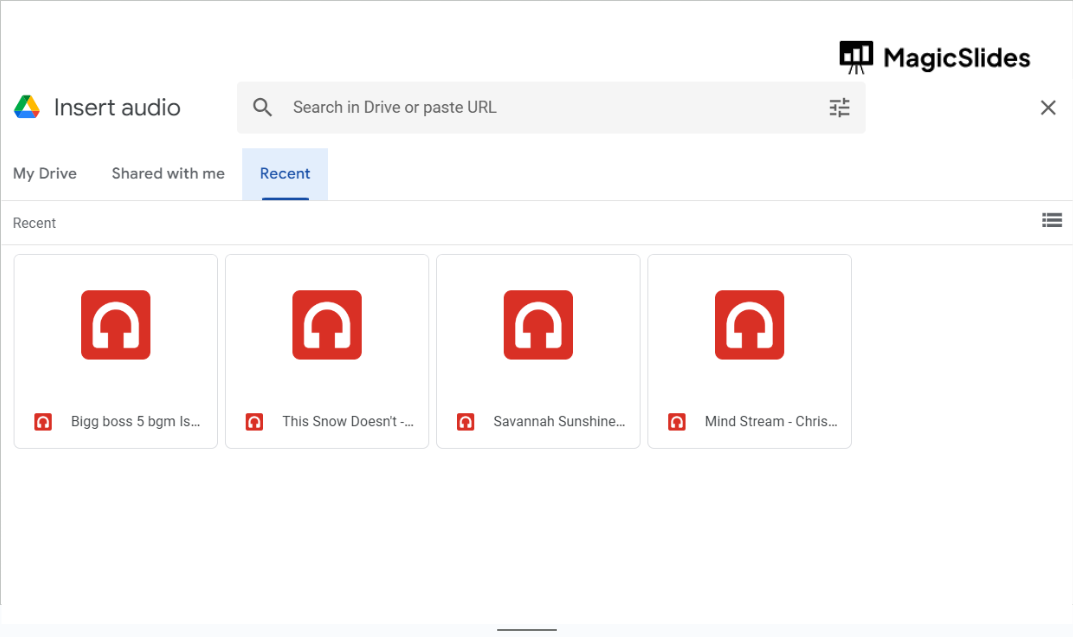Screen dimensions: 1073x637
Task: Click small audio icon beside Bigg boss
Action: pos(43,422)
